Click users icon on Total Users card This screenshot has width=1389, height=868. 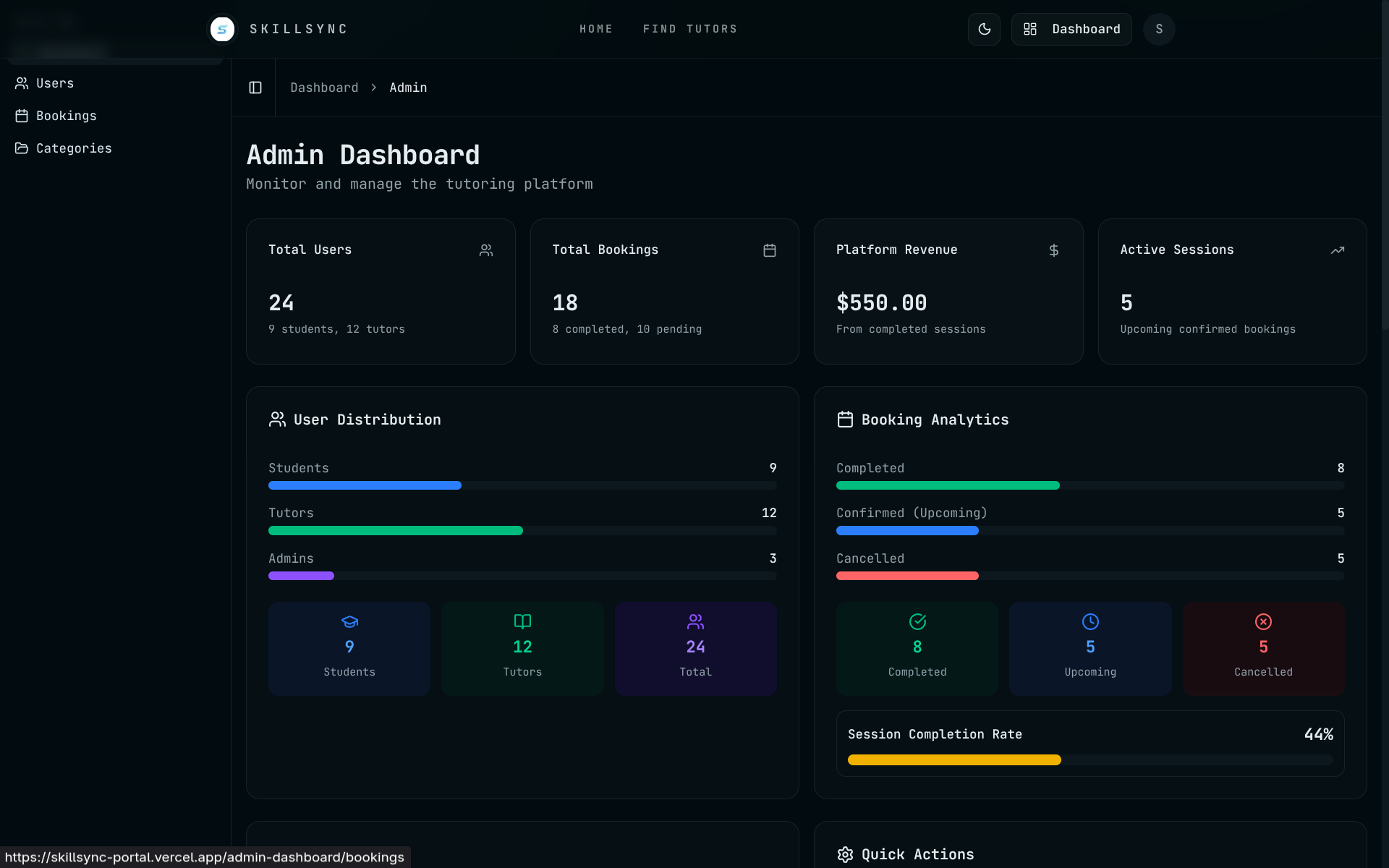pyautogui.click(x=486, y=250)
